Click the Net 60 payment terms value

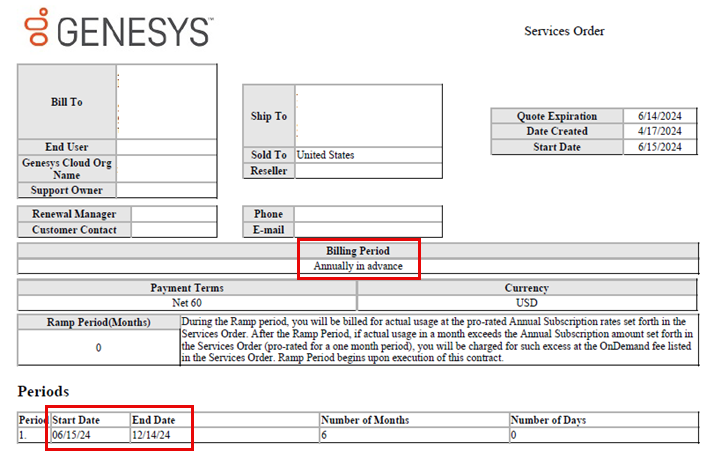pyautogui.click(x=187, y=301)
